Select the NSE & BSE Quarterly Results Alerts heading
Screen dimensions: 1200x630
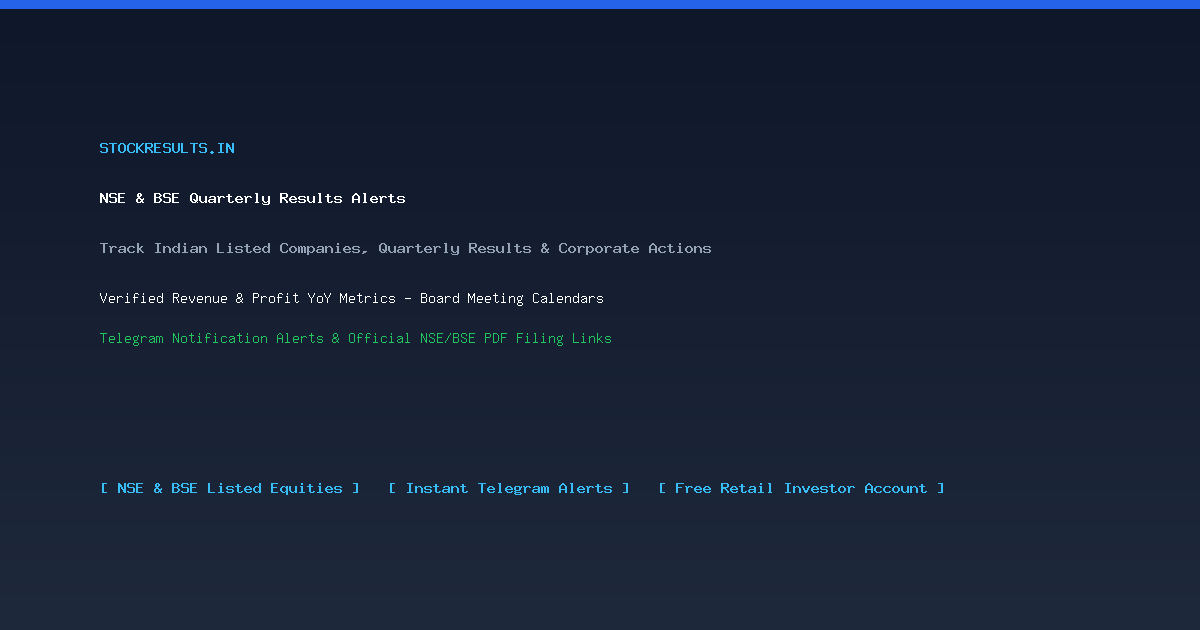tap(252, 198)
